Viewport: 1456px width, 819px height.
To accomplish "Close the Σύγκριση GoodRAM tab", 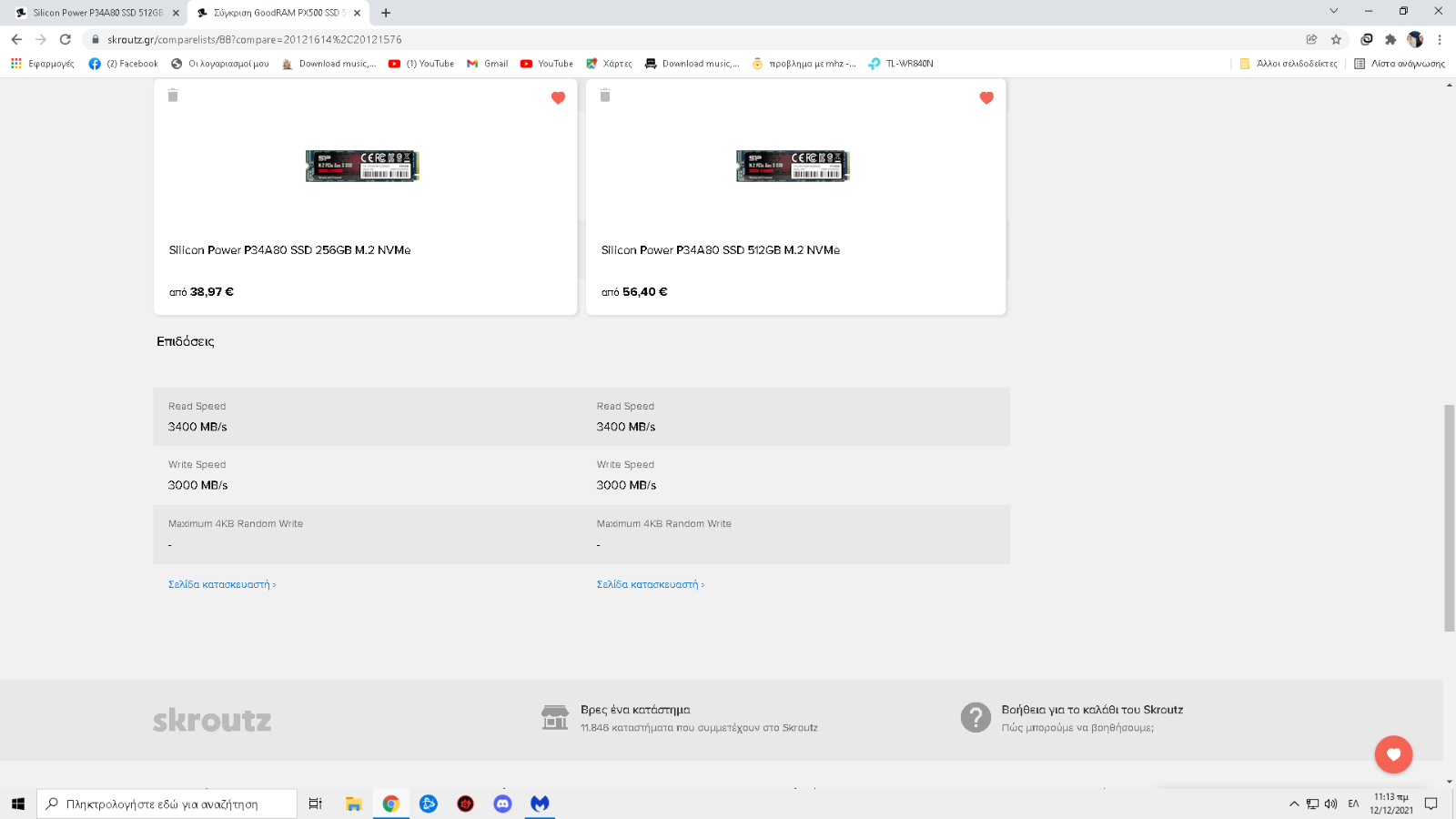I will pos(357,13).
